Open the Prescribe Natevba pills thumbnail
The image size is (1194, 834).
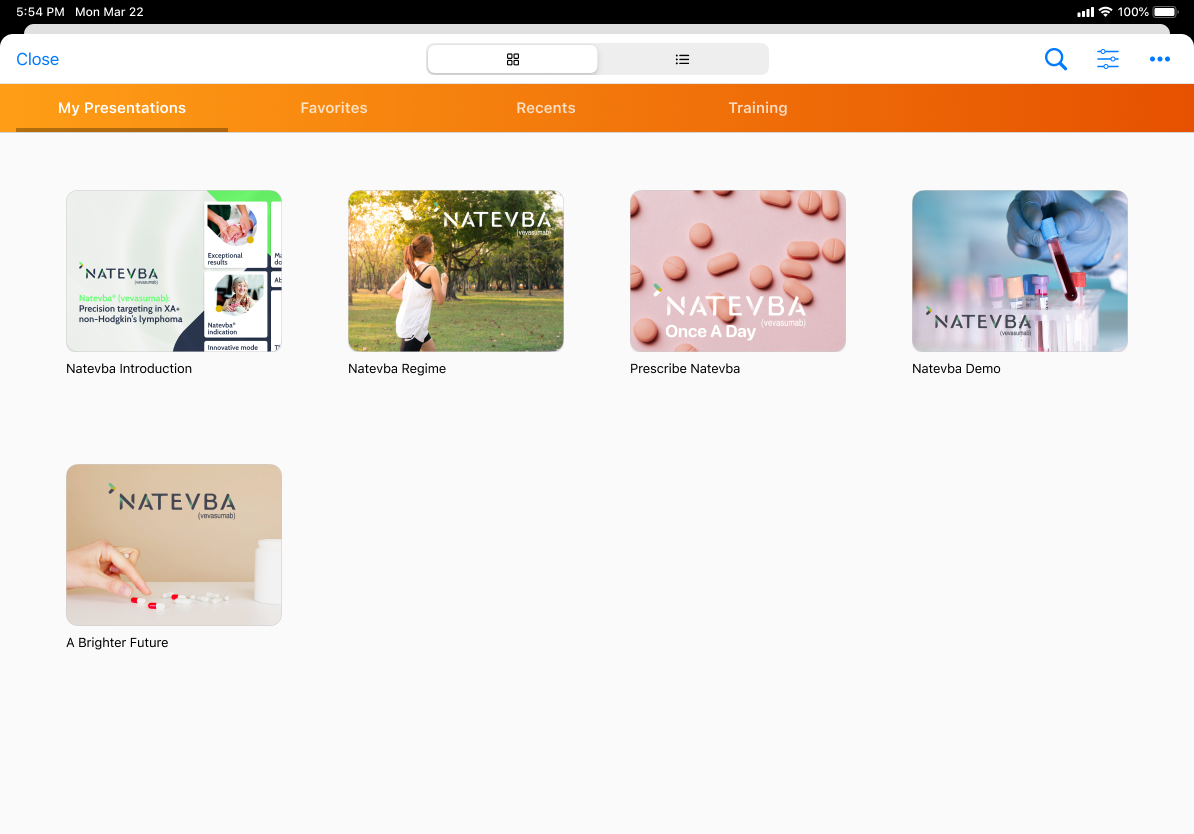point(738,271)
